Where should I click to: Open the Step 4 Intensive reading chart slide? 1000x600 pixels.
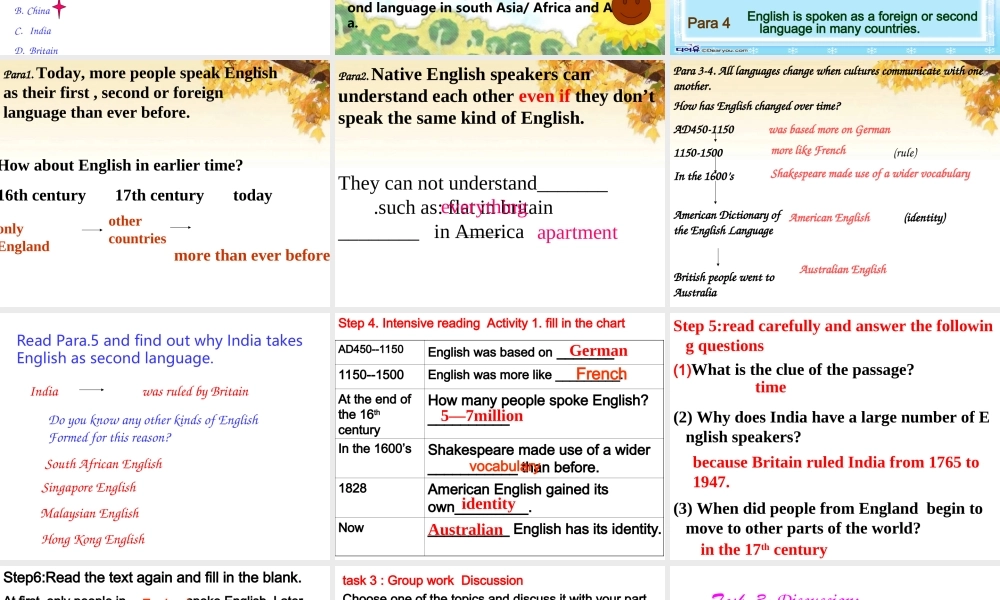(x=499, y=436)
